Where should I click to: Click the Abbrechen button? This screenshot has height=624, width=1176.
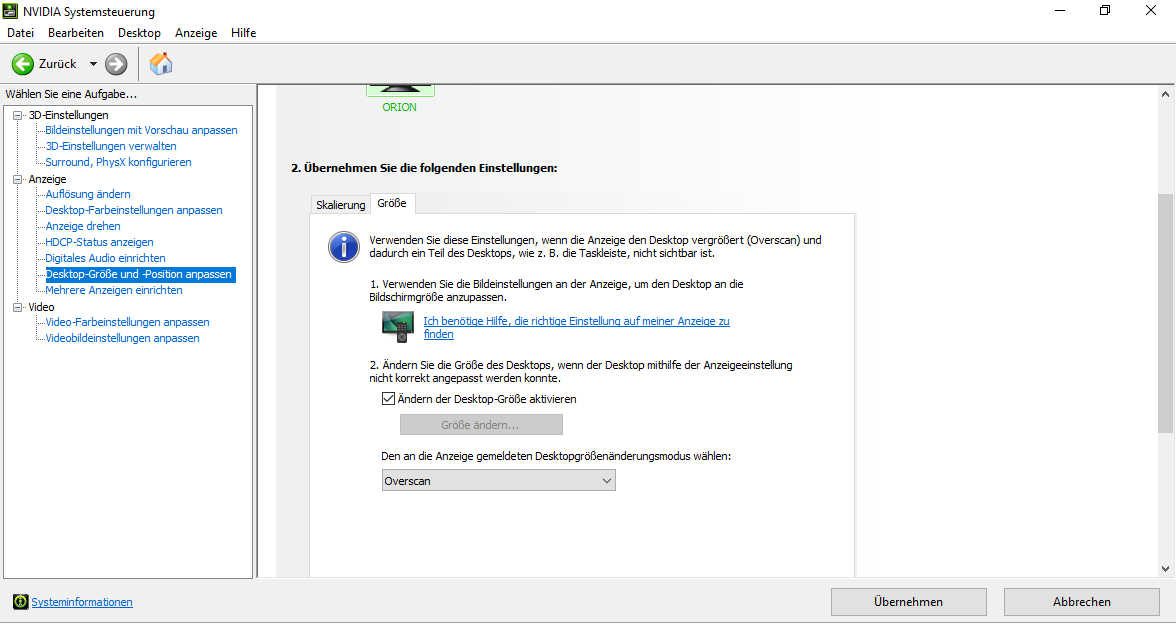tap(1082, 602)
